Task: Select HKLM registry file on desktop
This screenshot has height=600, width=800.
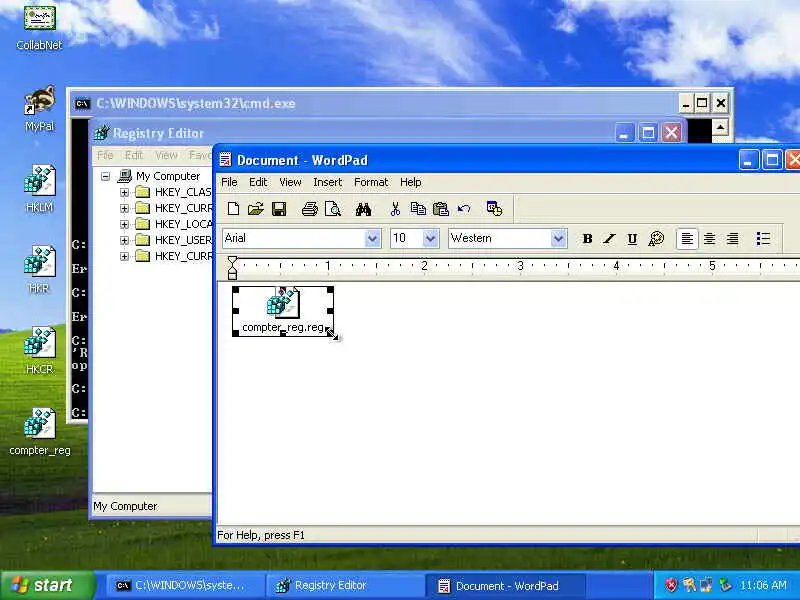Action: pyautogui.click(x=39, y=189)
